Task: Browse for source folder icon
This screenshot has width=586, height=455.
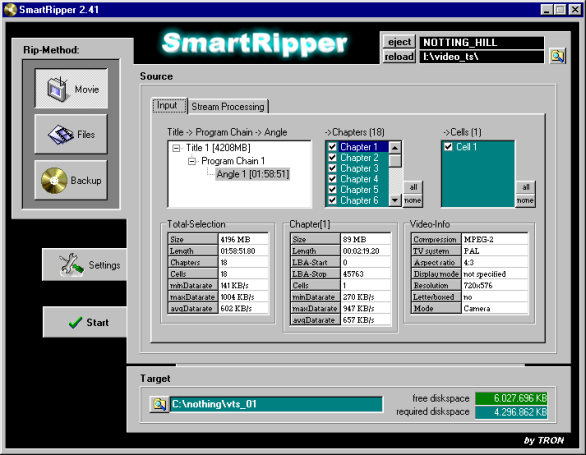Action: [x=557, y=56]
